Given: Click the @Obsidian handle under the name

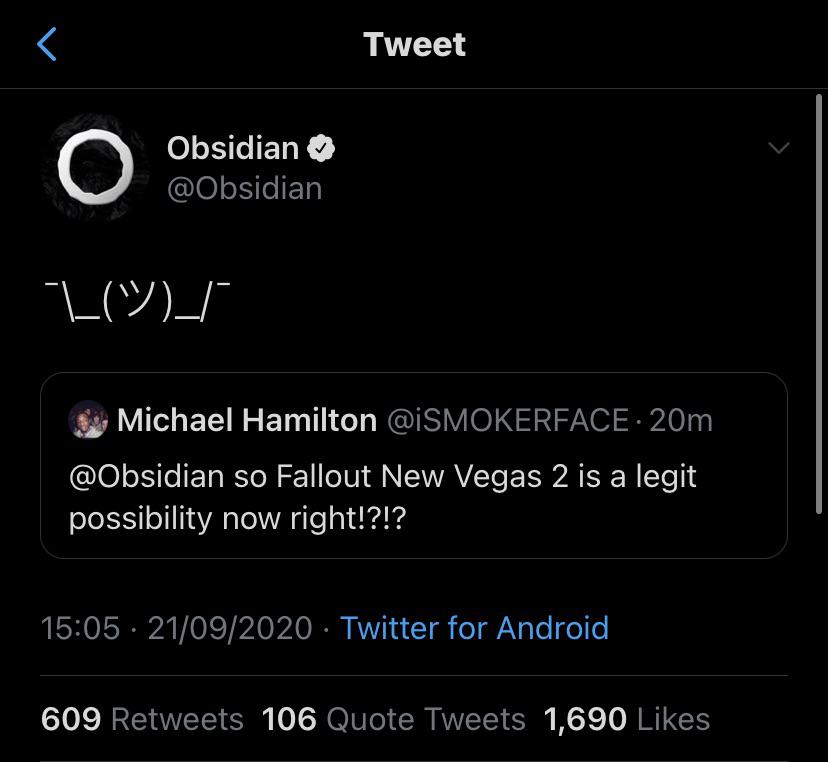Looking at the screenshot, I should [x=244, y=188].
